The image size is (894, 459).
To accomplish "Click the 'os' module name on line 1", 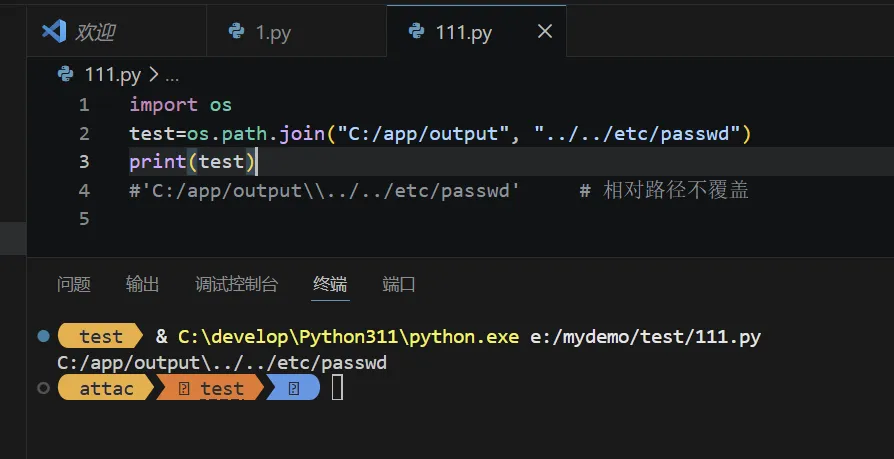I will (221, 105).
